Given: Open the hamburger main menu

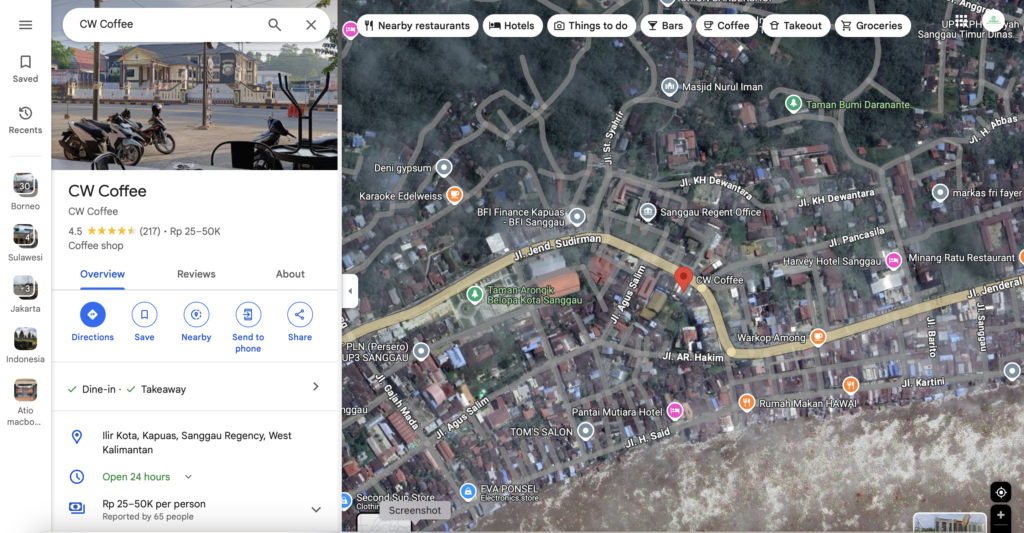Looking at the screenshot, I should click(x=25, y=25).
